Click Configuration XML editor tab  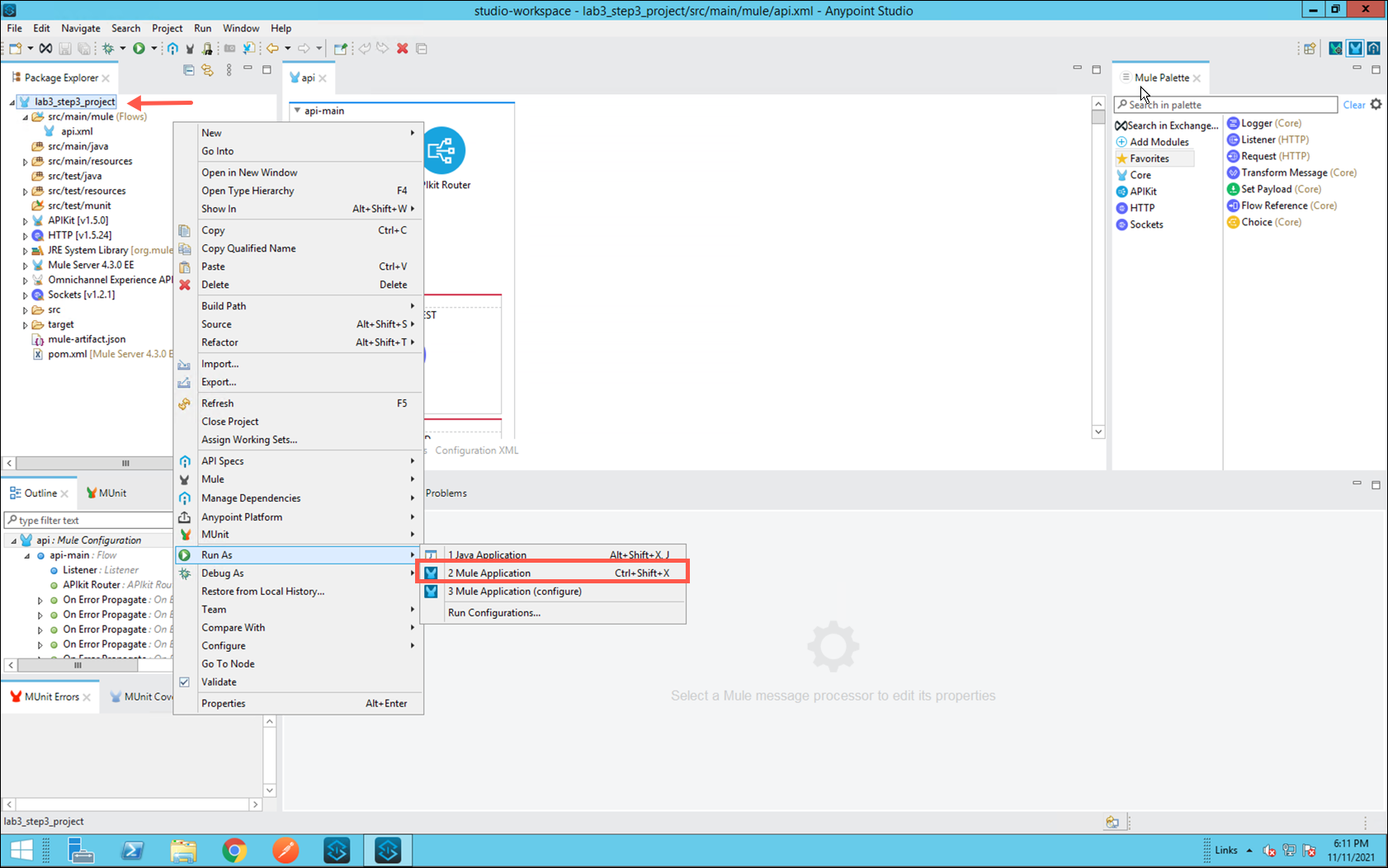pos(477,451)
